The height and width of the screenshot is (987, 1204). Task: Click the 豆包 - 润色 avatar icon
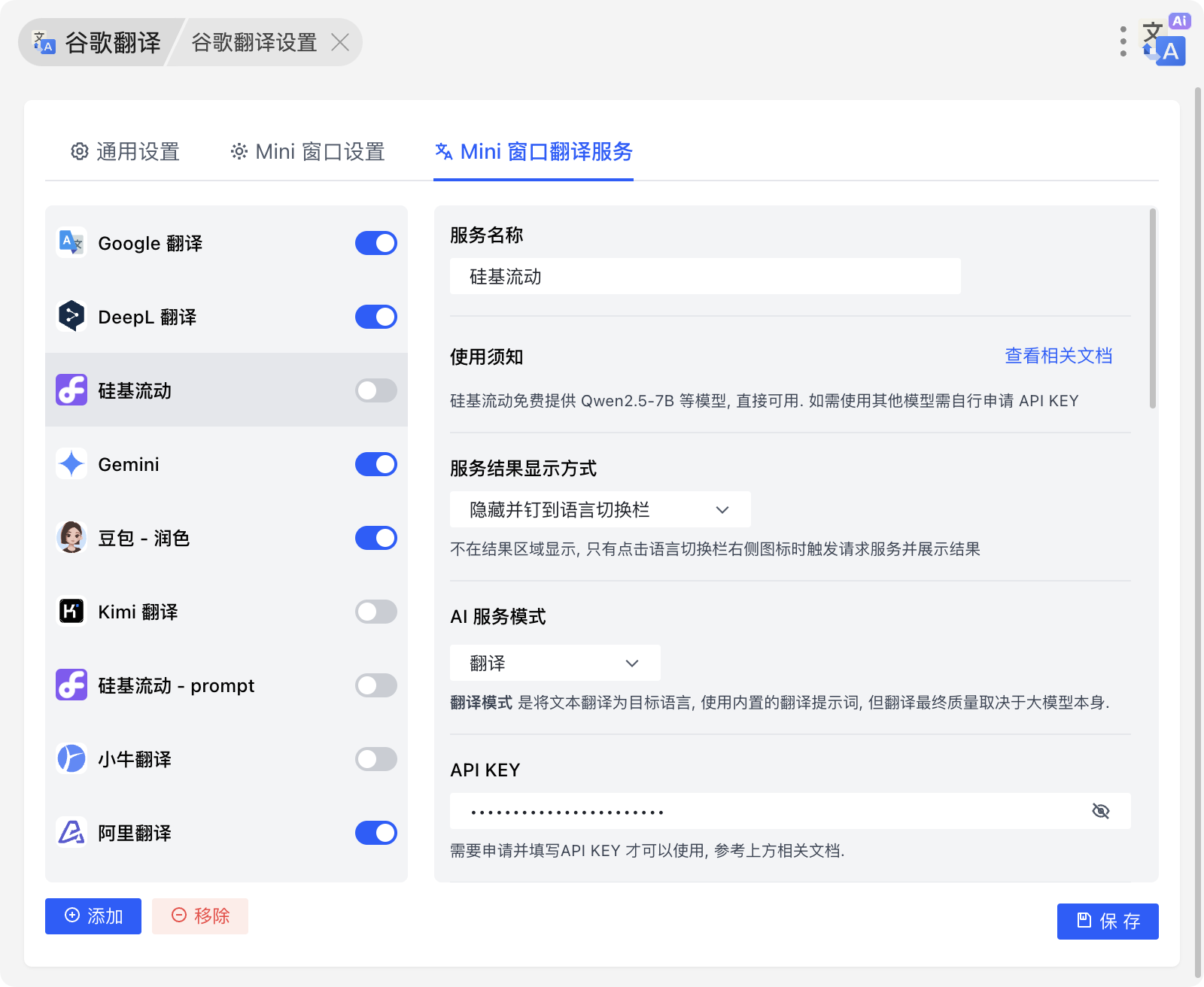pos(71,538)
